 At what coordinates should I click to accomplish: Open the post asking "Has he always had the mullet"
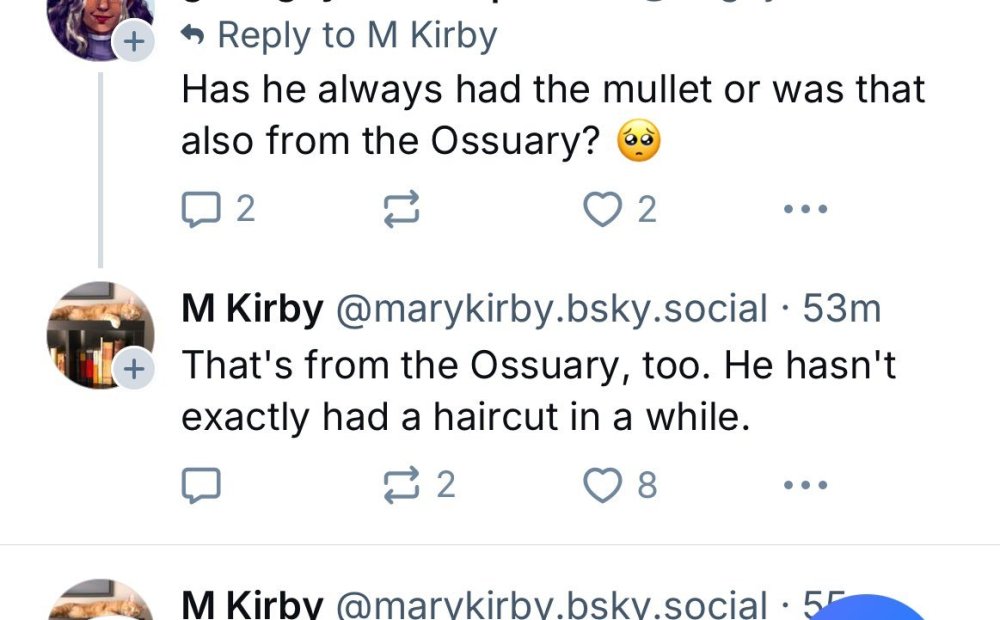point(552,116)
